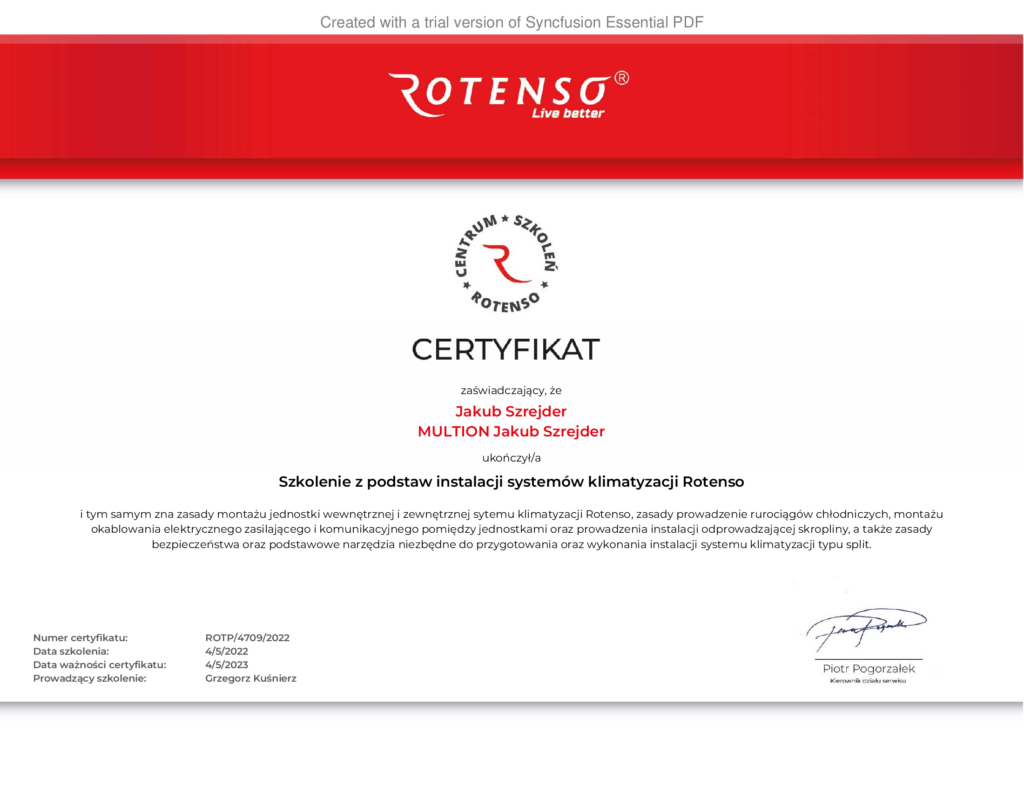This screenshot has width=1024, height=791.
Task: Select the CERTYFIKAT heading
Action: [505, 350]
